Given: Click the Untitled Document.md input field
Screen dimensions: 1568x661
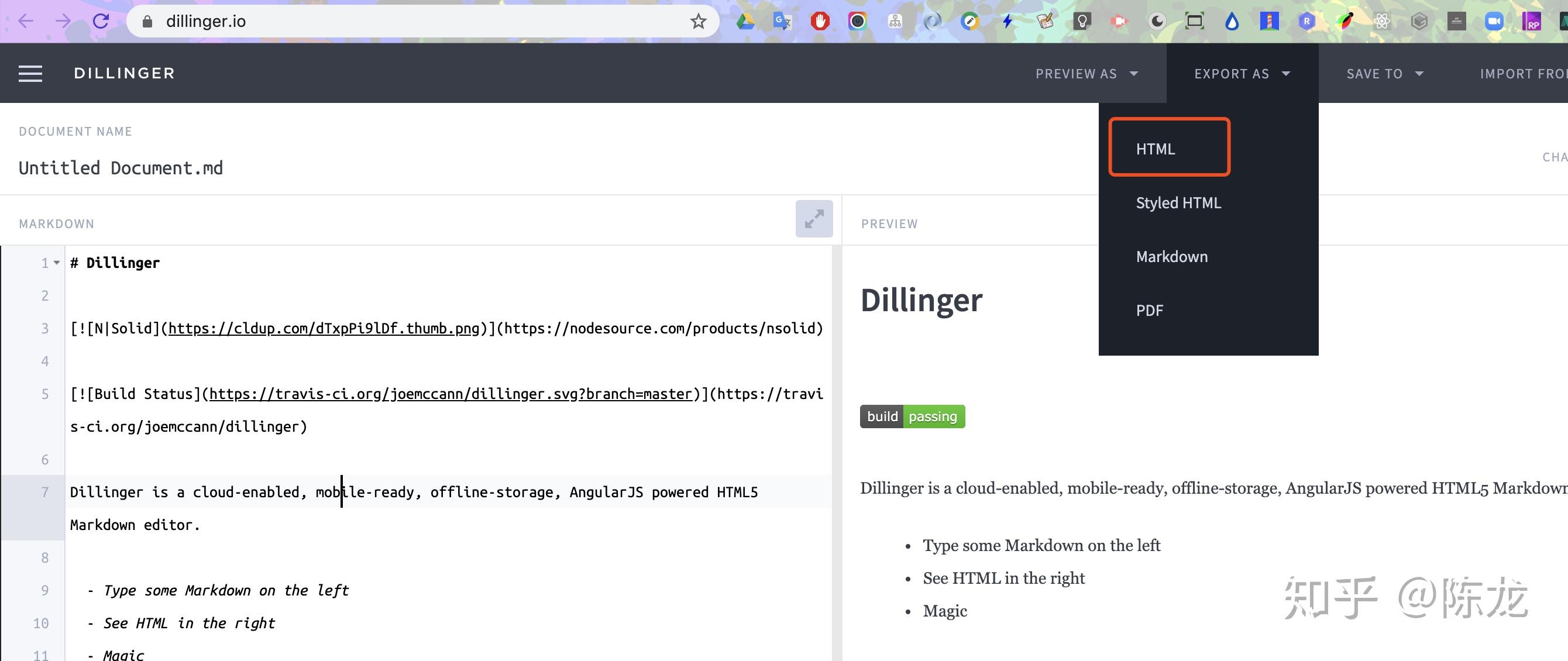Looking at the screenshot, I should pos(120,167).
